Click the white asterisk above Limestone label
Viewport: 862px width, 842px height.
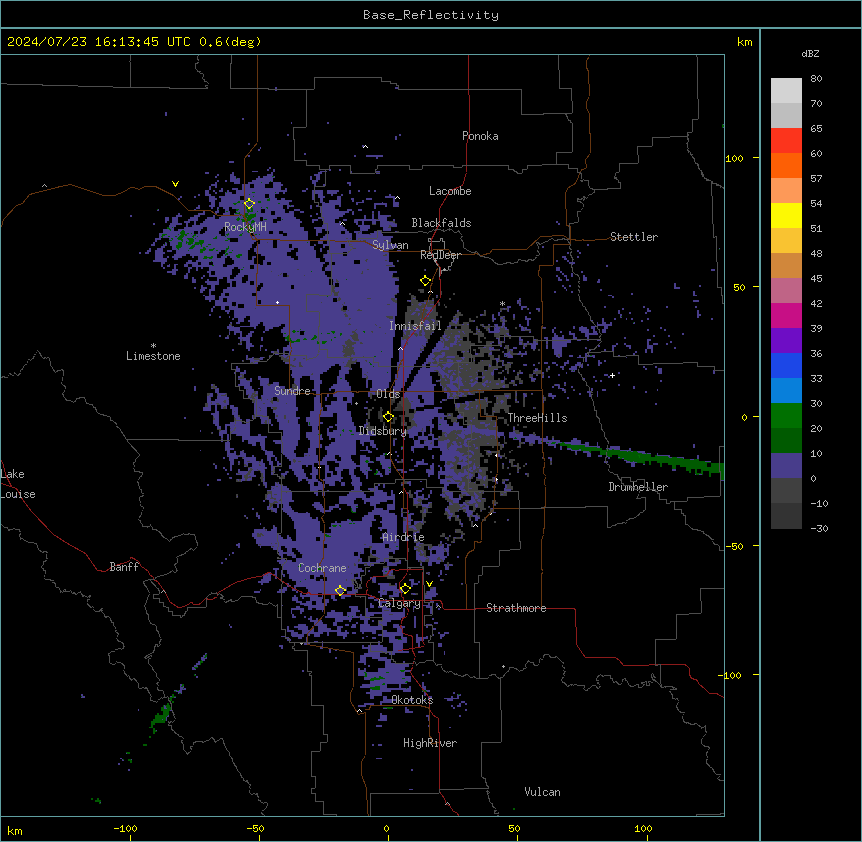tap(153, 346)
